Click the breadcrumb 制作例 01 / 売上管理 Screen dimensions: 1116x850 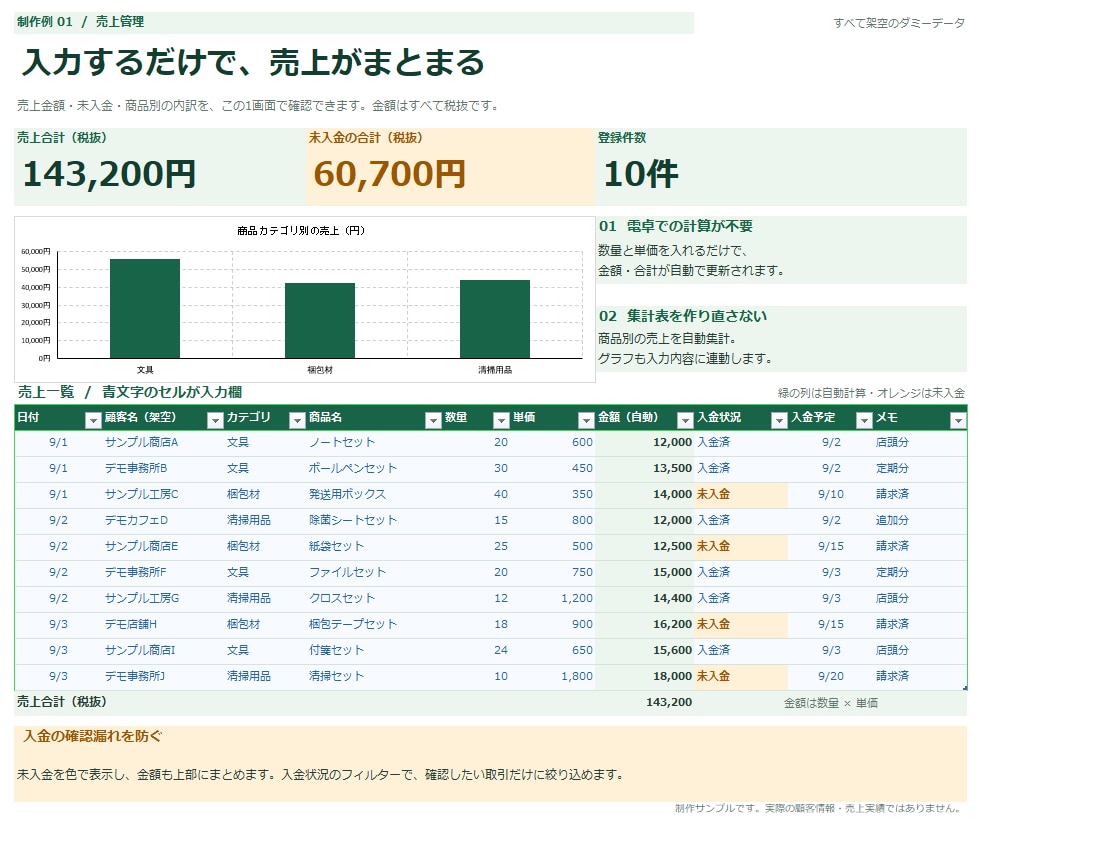tap(80, 22)
